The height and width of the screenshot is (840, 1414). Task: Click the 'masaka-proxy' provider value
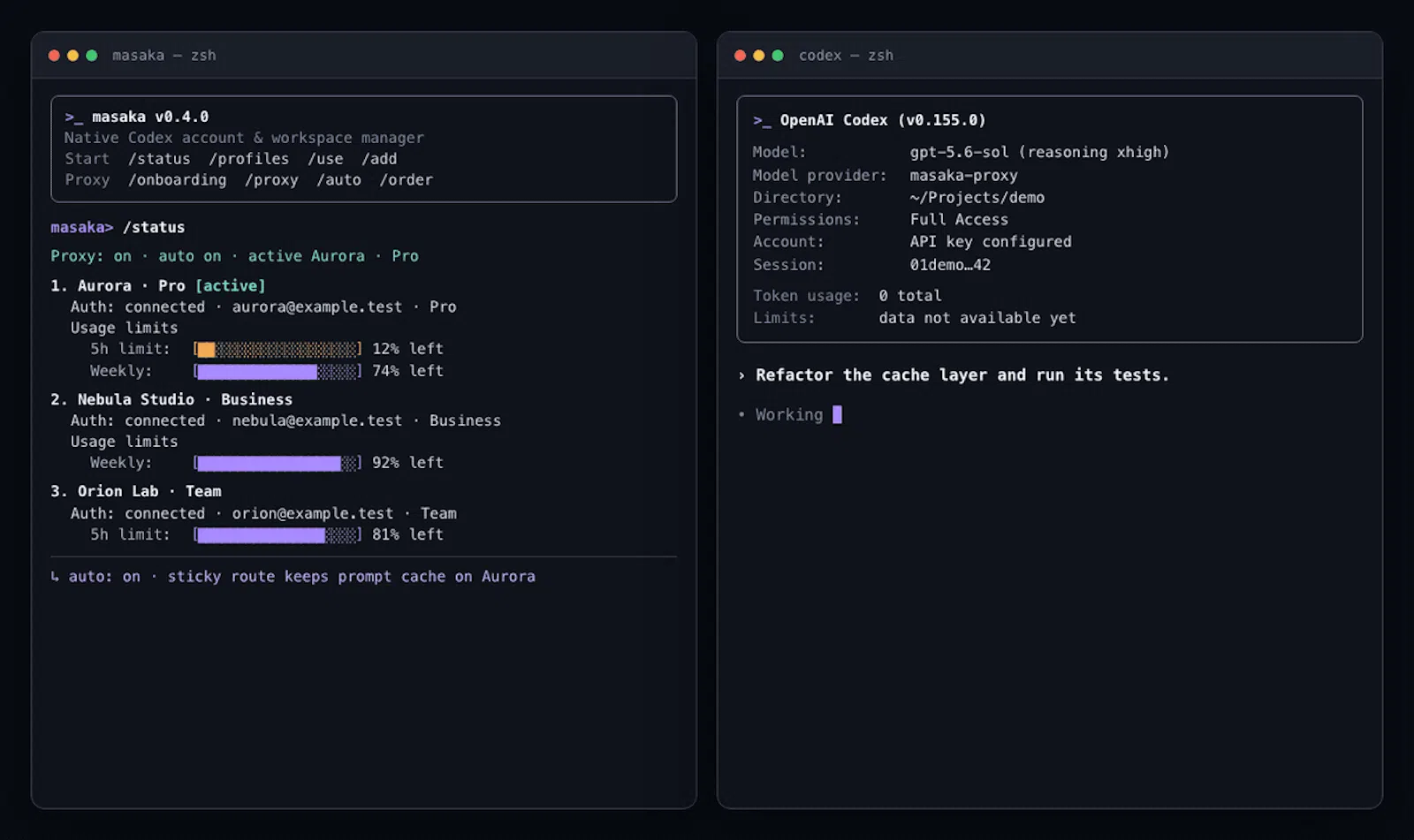[963, 176]
